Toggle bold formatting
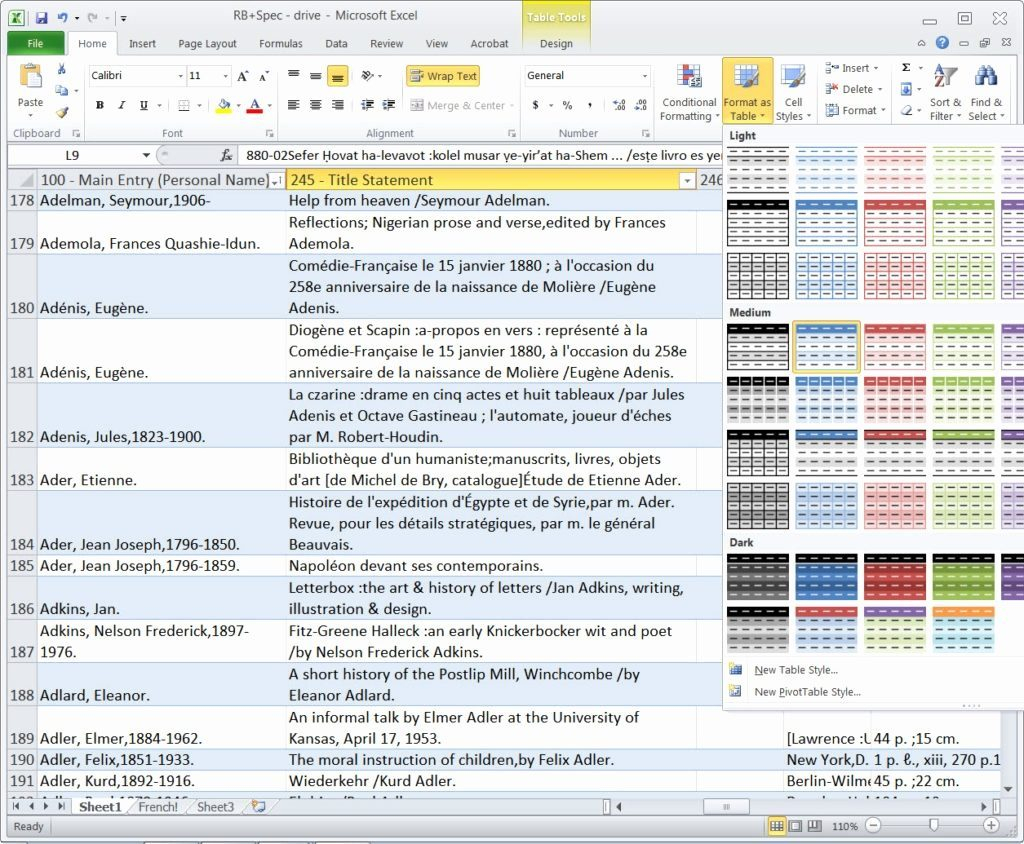The height and width of the screenshot is (844, 1024). (99, 104)
